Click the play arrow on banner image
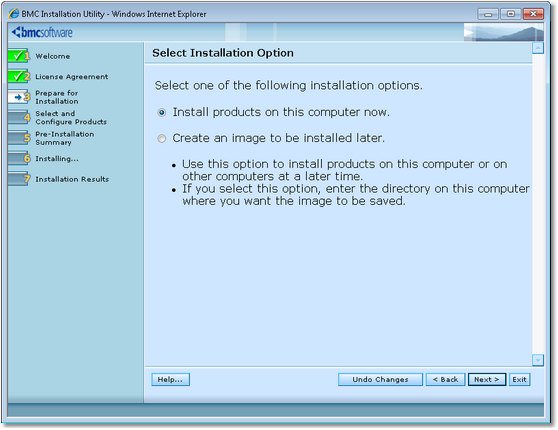The height and width of the screenshot is (430, 558). pos(468,33)
